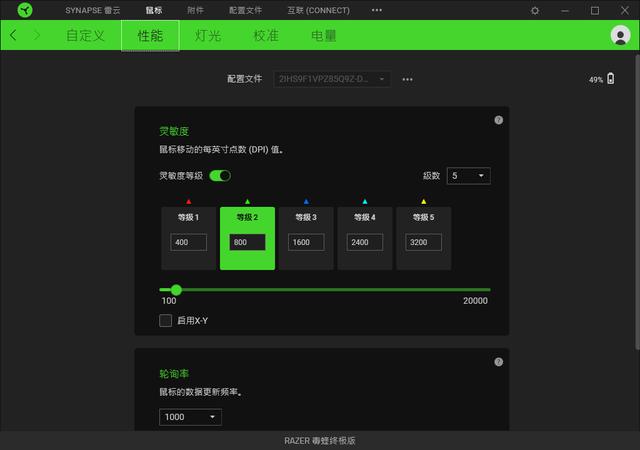Go back with the left arrow
This screenshot has height=450, width=640.
(13, 35)
